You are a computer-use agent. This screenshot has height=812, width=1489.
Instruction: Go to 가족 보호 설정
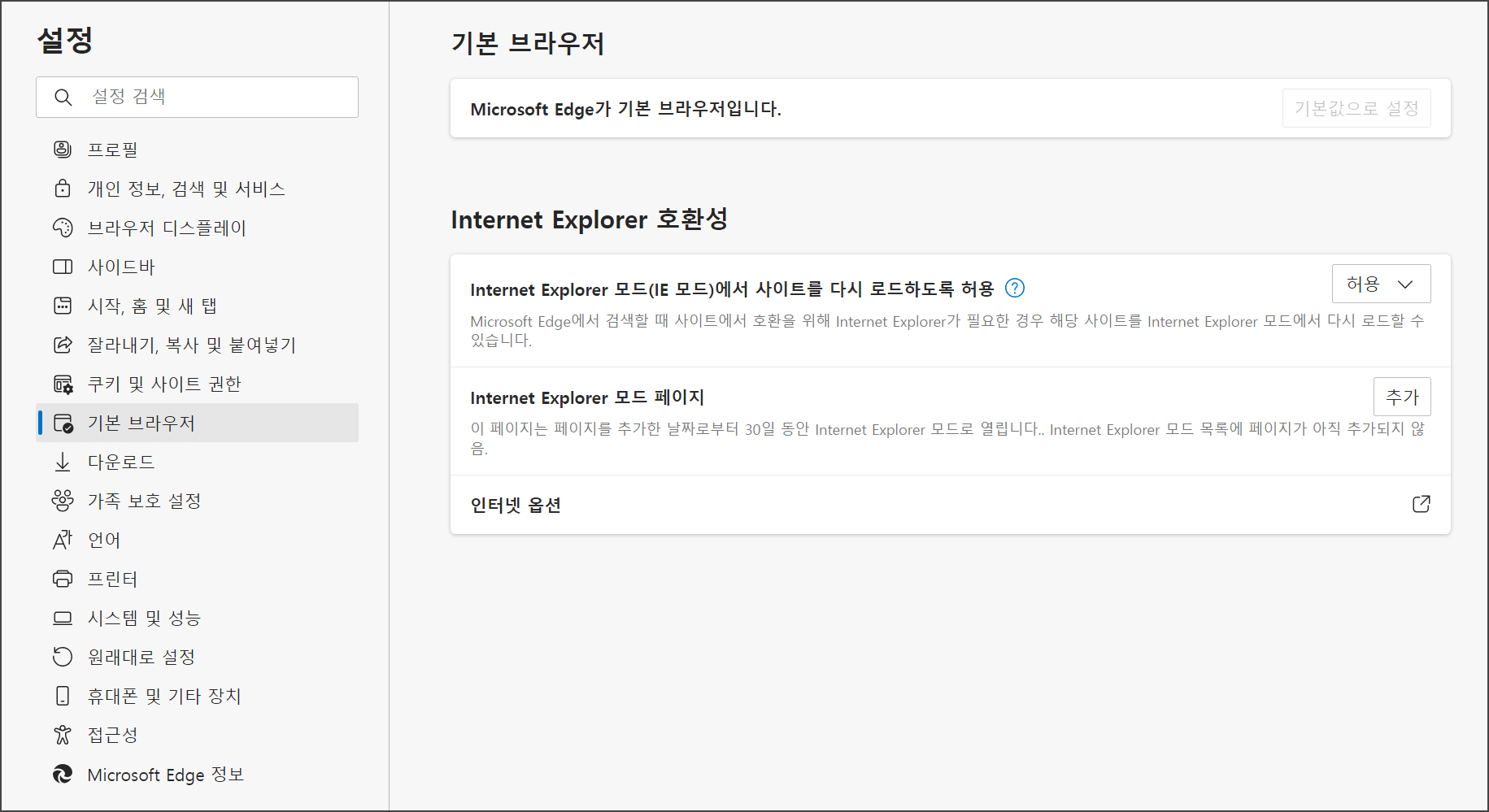point(197,501)
